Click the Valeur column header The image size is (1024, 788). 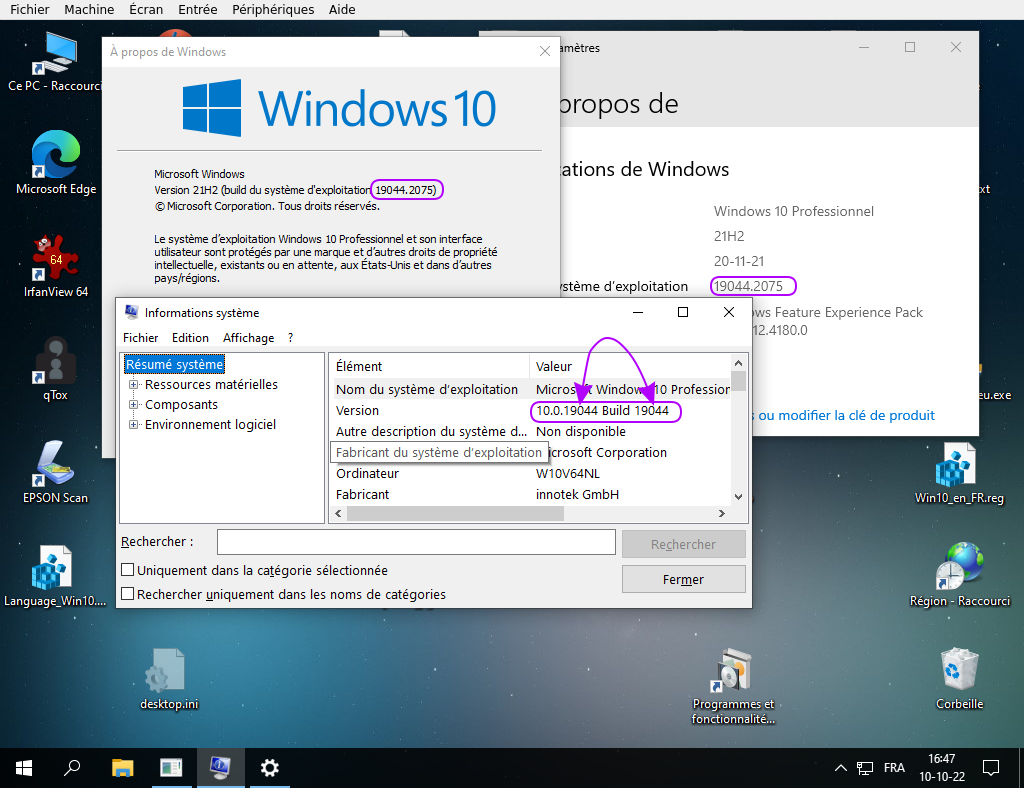tap(630, 366)
